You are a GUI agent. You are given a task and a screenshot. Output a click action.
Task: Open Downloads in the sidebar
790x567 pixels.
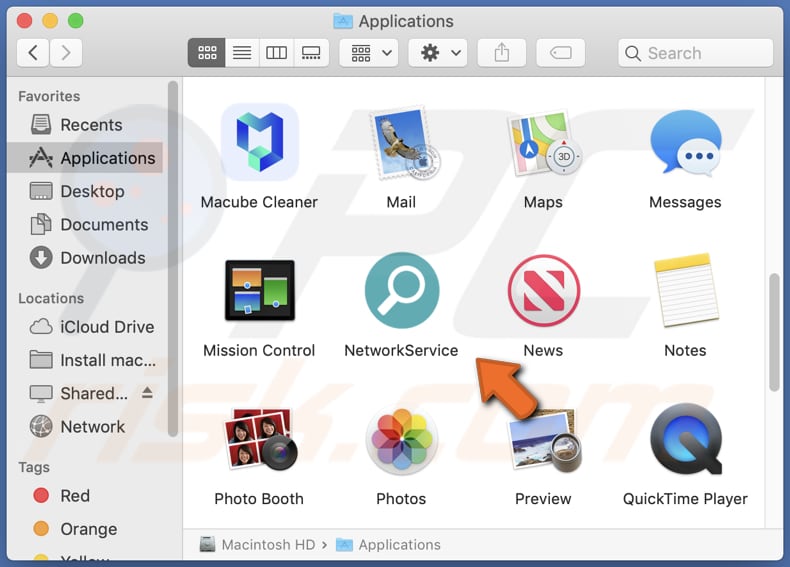(85, 258)
